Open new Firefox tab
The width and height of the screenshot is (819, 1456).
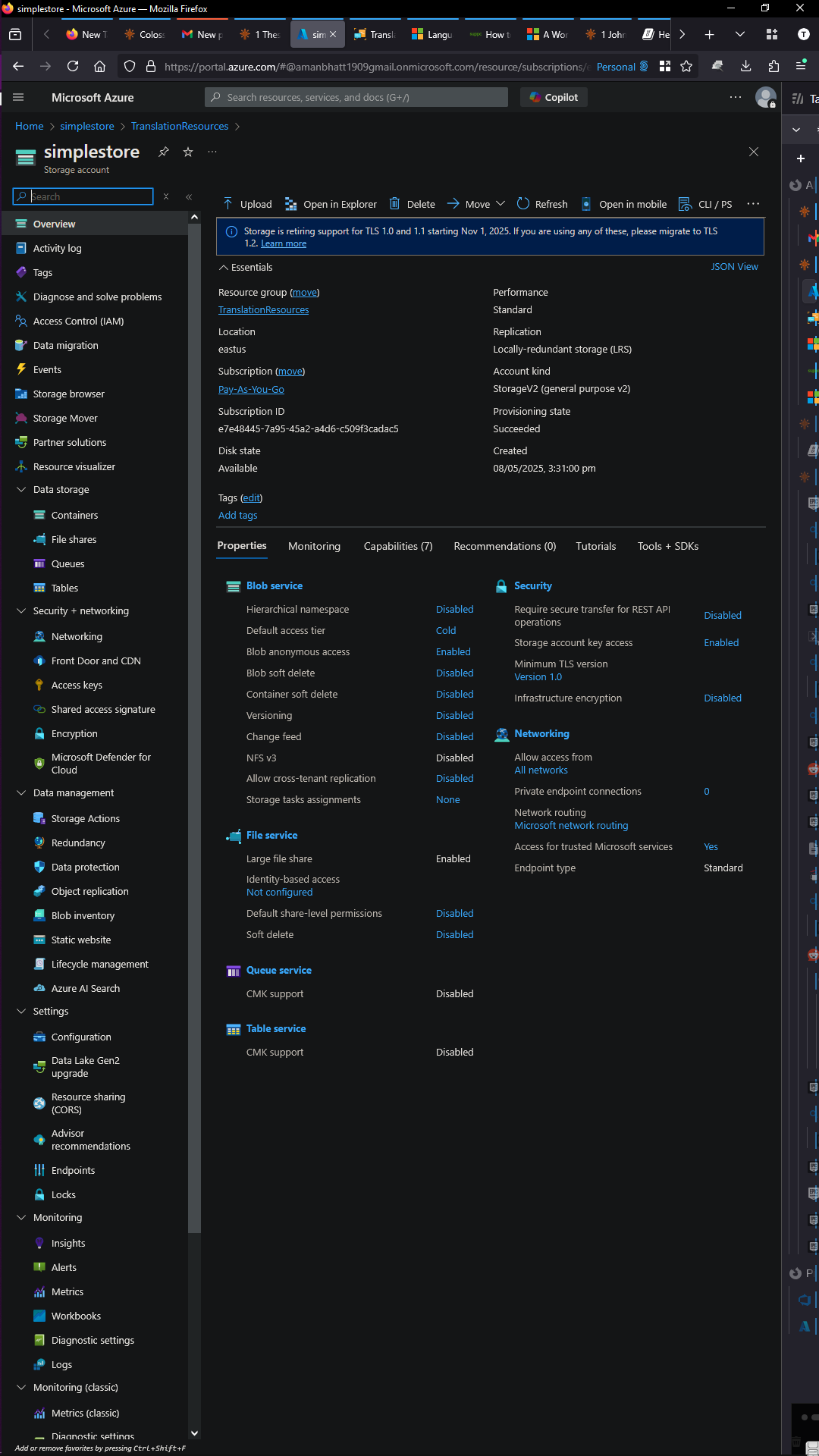pyautogui.click(x=710, y=34)
